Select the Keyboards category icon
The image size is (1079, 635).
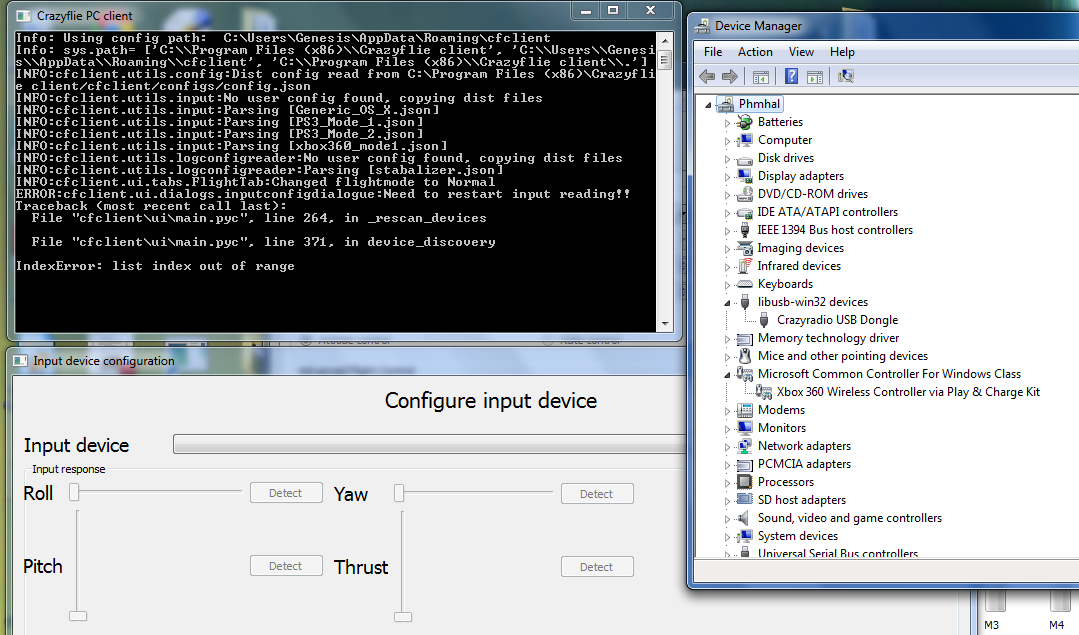click(744, 284)
